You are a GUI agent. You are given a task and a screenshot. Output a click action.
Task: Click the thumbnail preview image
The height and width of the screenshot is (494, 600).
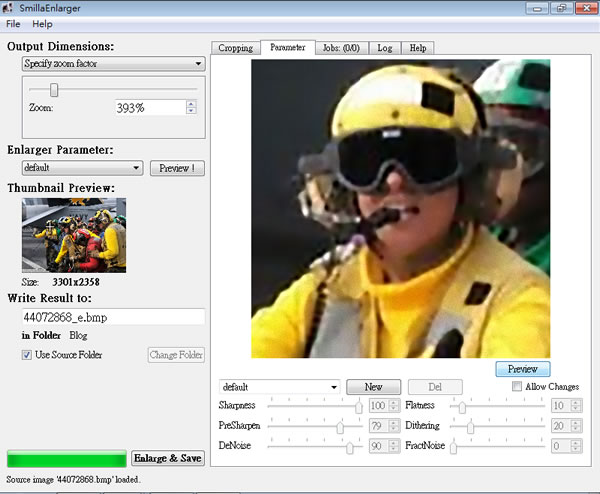pyautogui.click(x=74, y=235)
